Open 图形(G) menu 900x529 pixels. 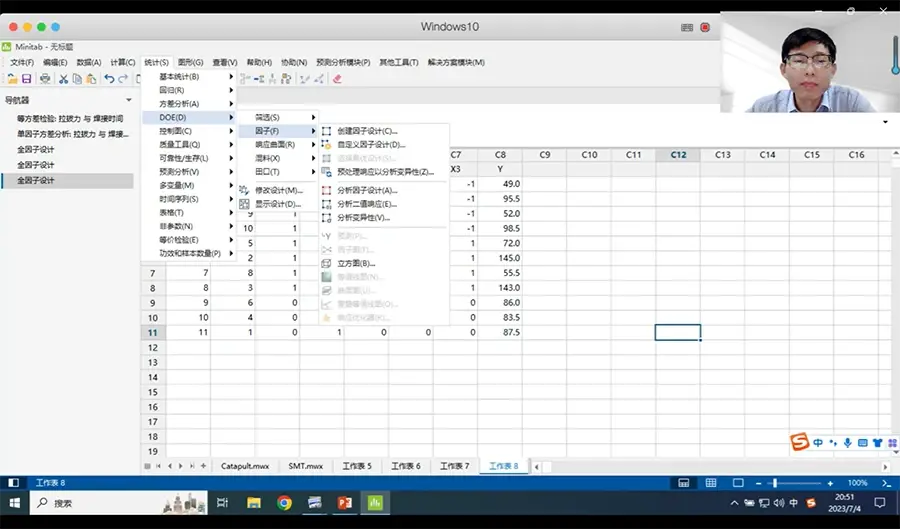pos(191,62)
